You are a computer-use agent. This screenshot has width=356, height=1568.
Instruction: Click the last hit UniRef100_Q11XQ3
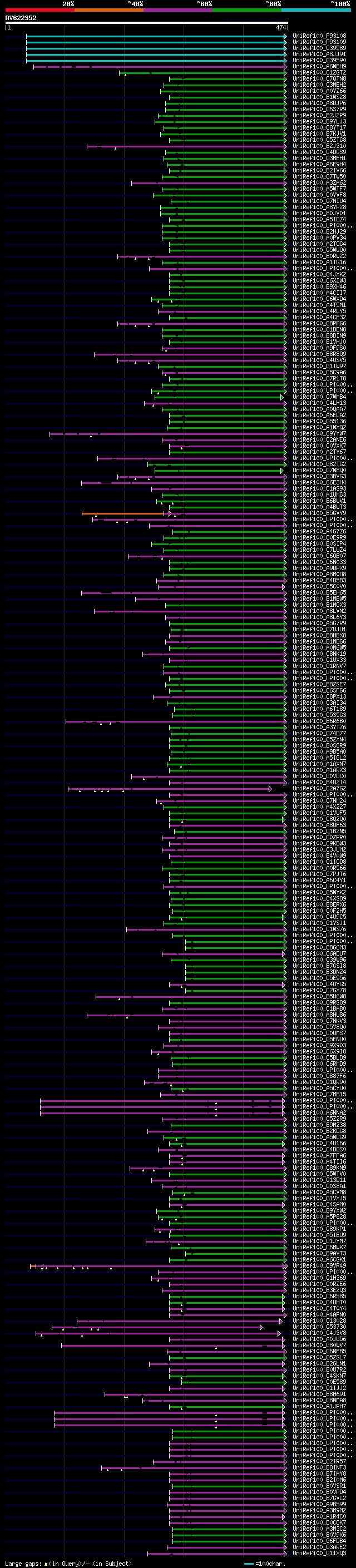[x=319, y=1553]
